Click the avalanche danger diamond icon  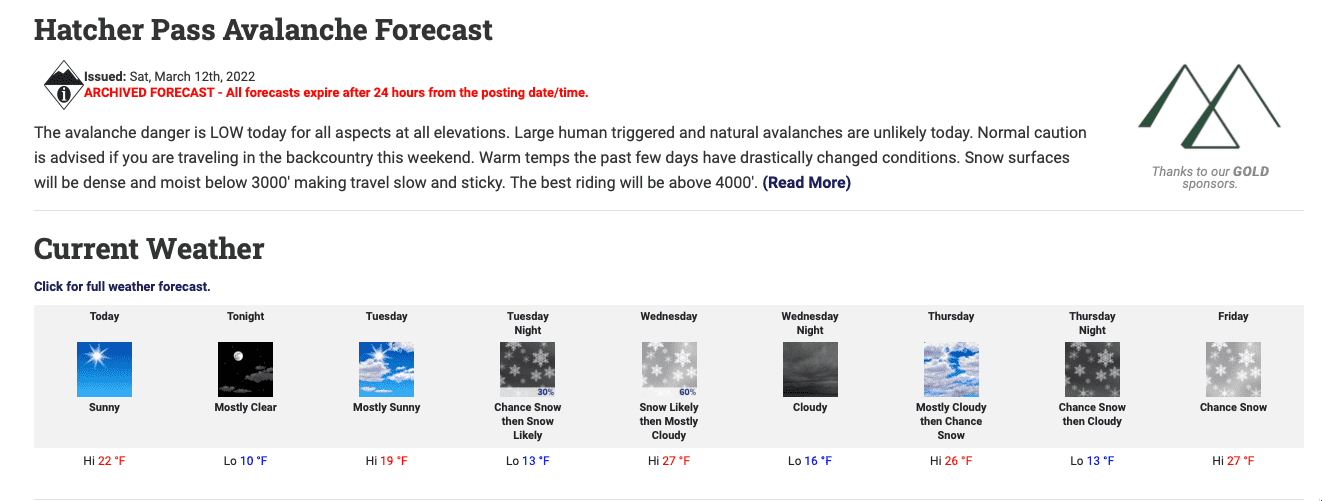(64, 86)
